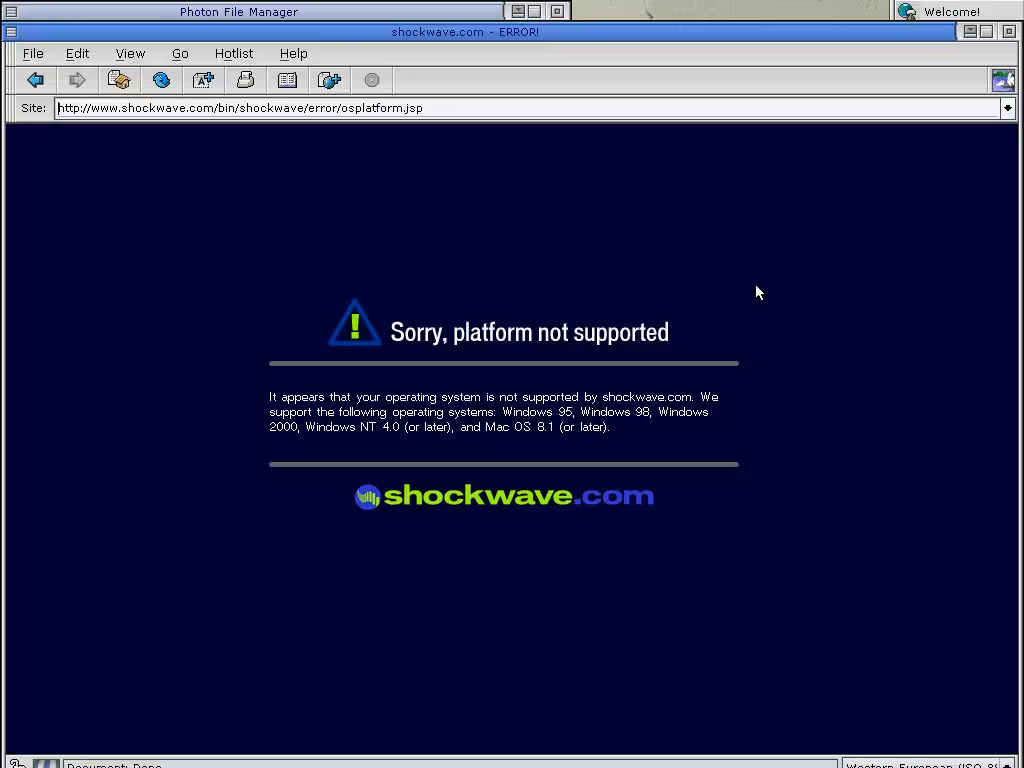Click the 'Site:' label
The height and width of the screenshot is (768, 1024).
click(33, 108)
